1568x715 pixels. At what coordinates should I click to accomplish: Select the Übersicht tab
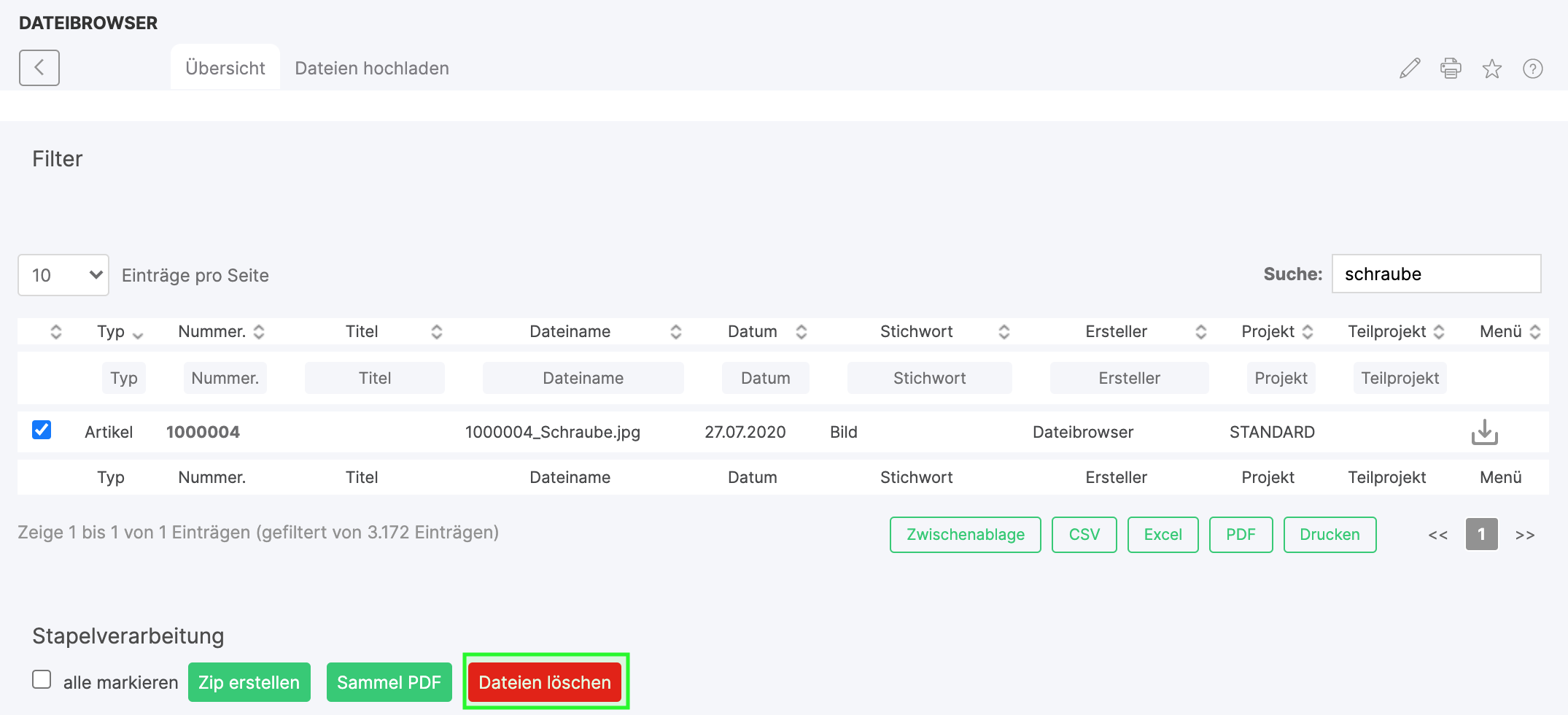click(225, 68)
